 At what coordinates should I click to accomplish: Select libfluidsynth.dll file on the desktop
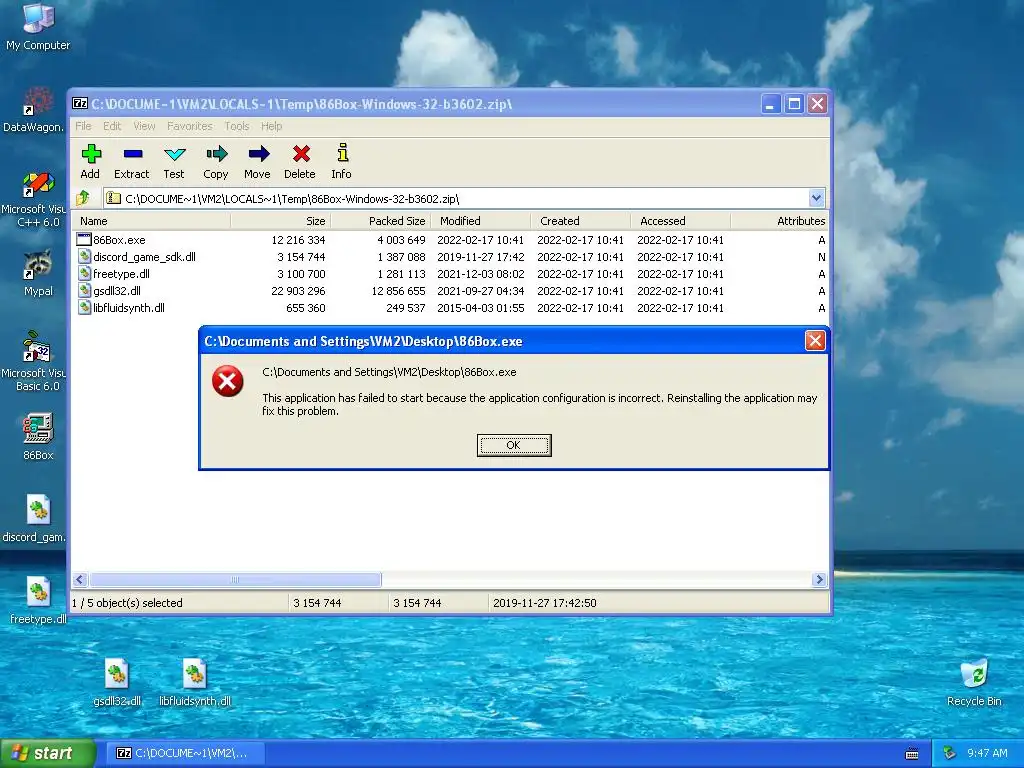click(x=195, y=682)
